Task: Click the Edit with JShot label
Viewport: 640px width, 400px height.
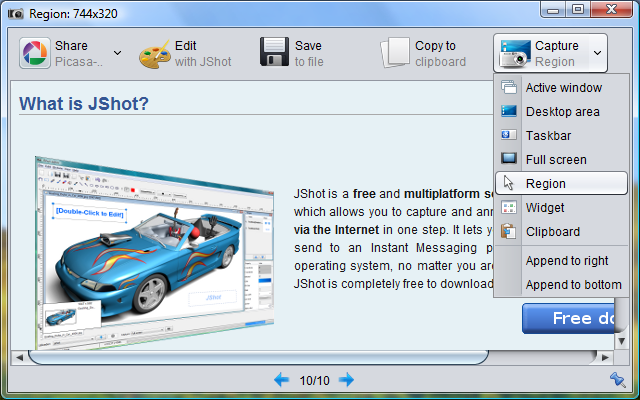Action: pyautogui.click(x=203, y=53)
